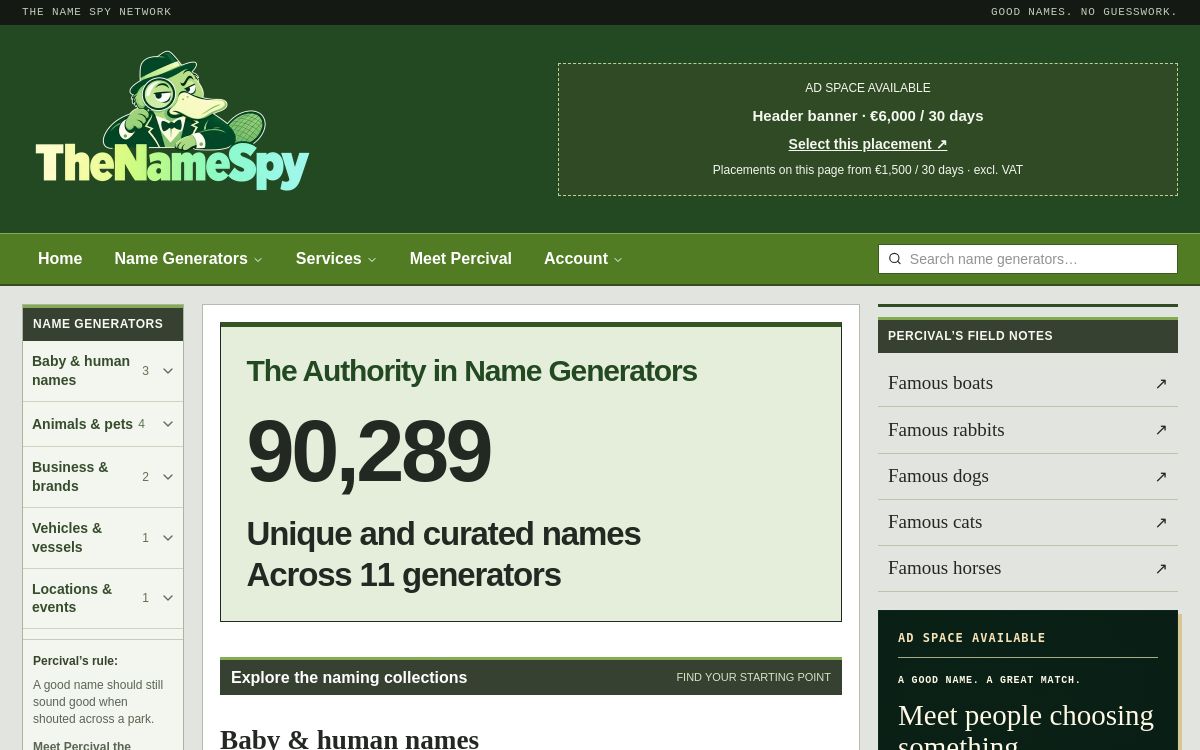Image resolution: width=1200 pixels, height=750 pixels.
Task: Open Services dropdown menu
Action: [x=336, y=259]
